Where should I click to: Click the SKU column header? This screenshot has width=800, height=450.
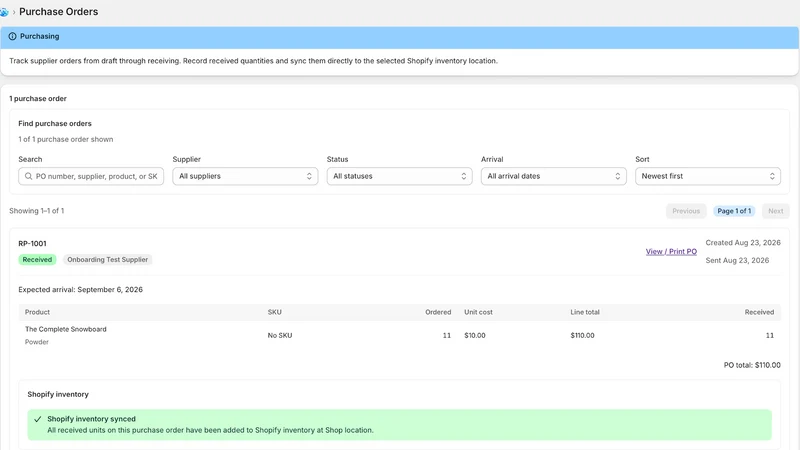tap(274, 312)
